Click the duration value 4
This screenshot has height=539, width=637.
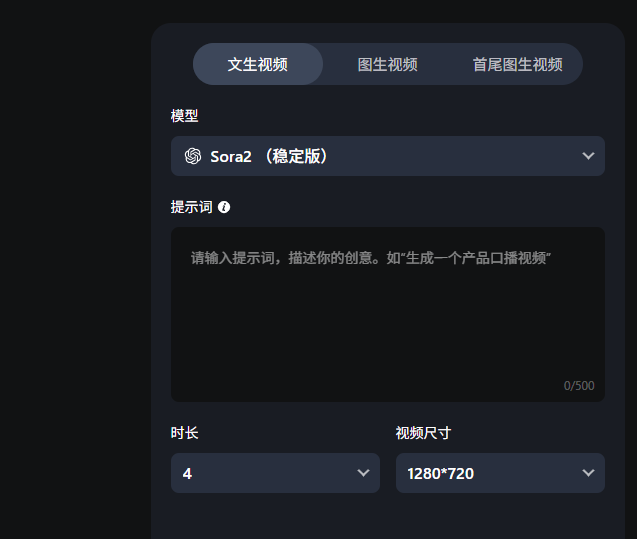coord(187,473)
